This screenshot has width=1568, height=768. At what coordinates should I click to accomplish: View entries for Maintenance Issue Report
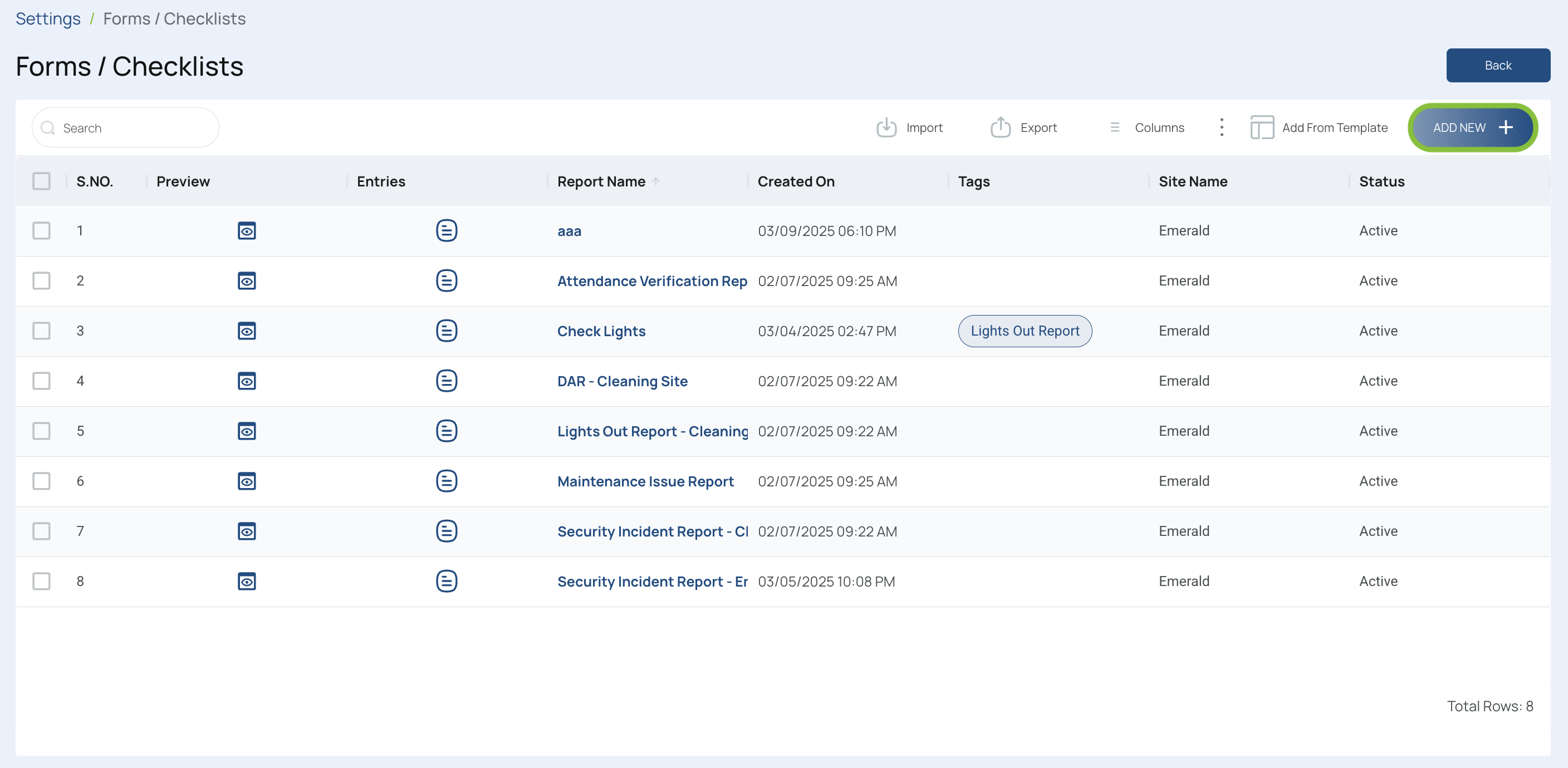click(x=447, y=481)
